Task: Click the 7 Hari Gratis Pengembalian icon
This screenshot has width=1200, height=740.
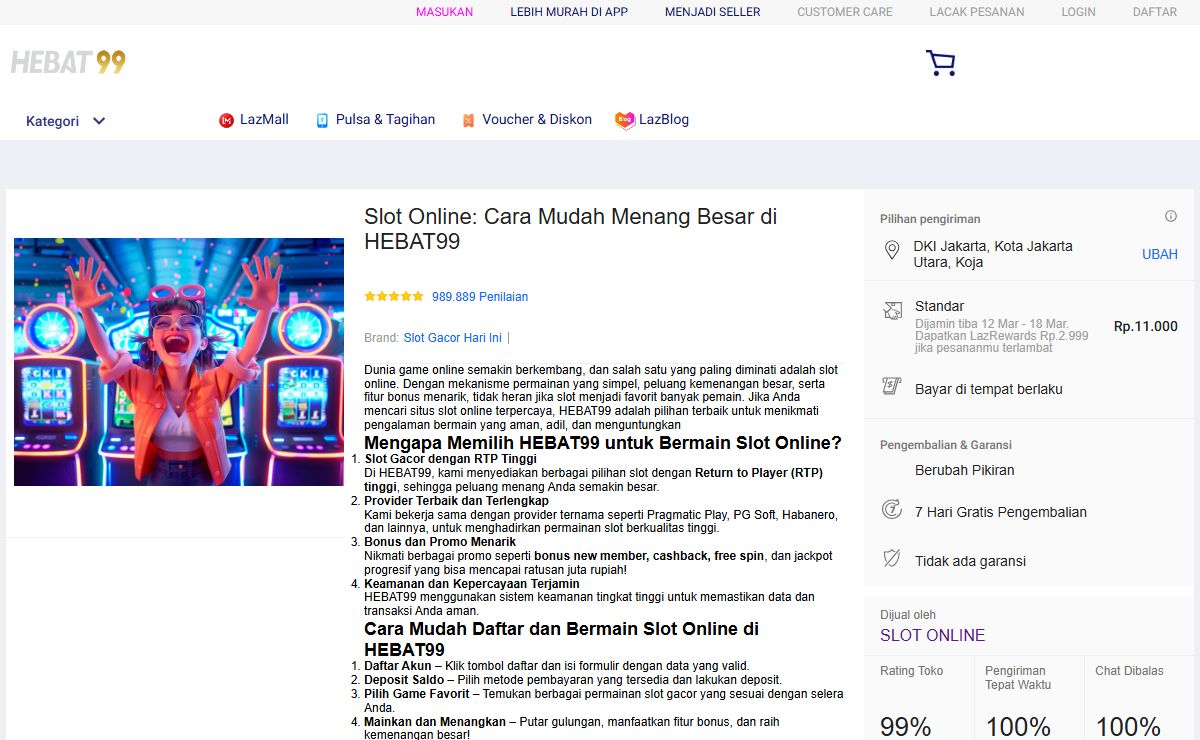Action: pos(892,510)
